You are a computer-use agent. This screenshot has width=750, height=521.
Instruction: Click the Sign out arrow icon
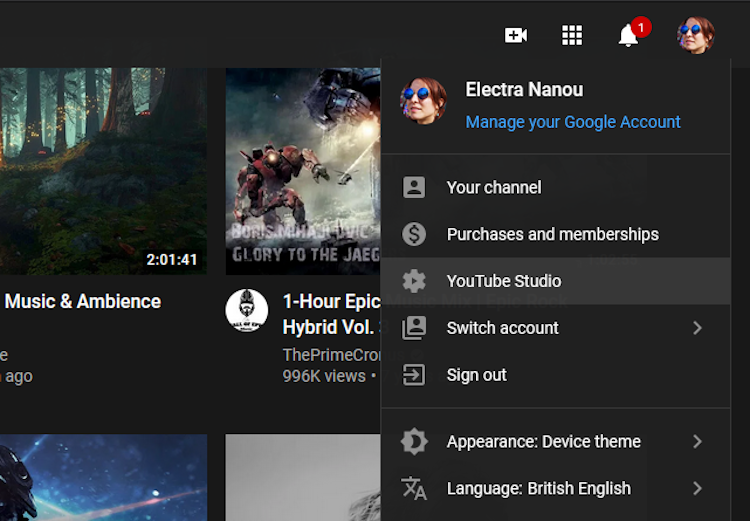pyautogui.click(x=414, y=375)
